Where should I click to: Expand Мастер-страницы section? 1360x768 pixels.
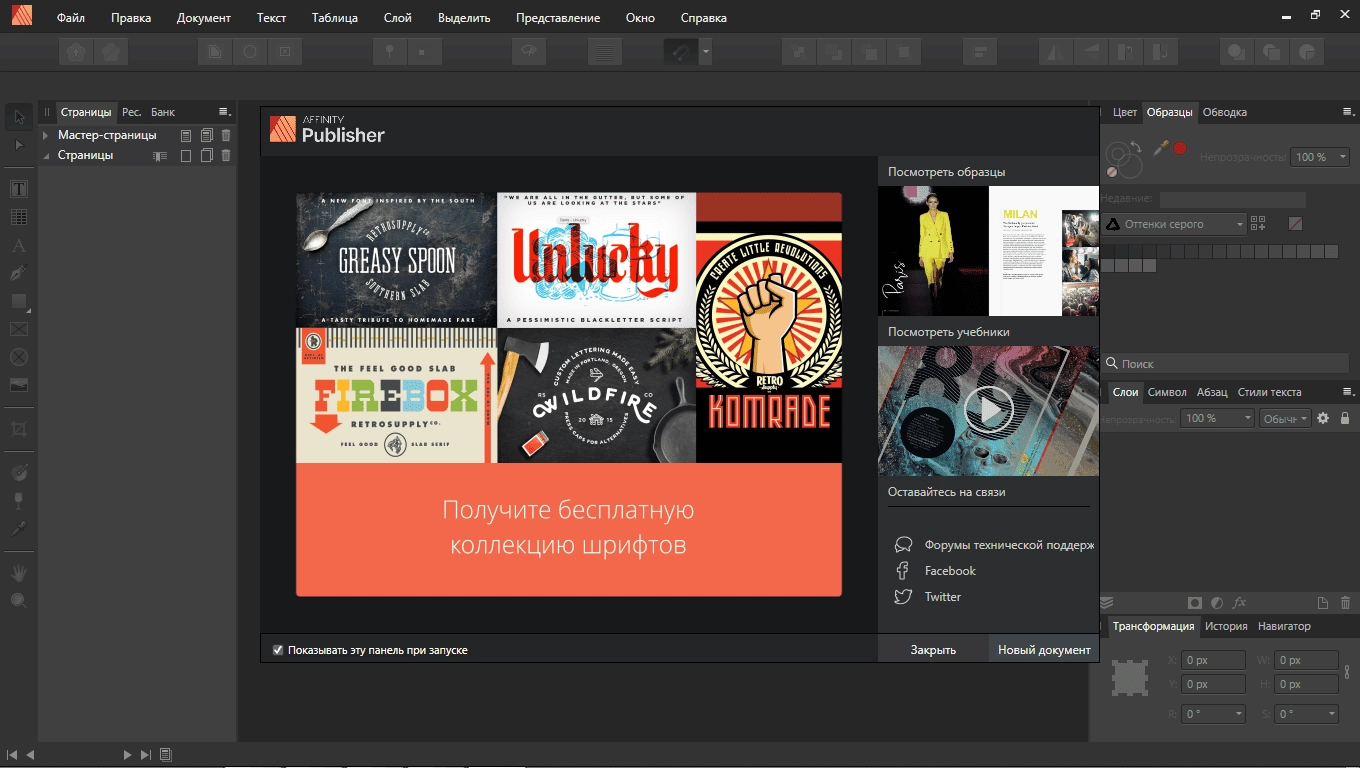[46, 135]
